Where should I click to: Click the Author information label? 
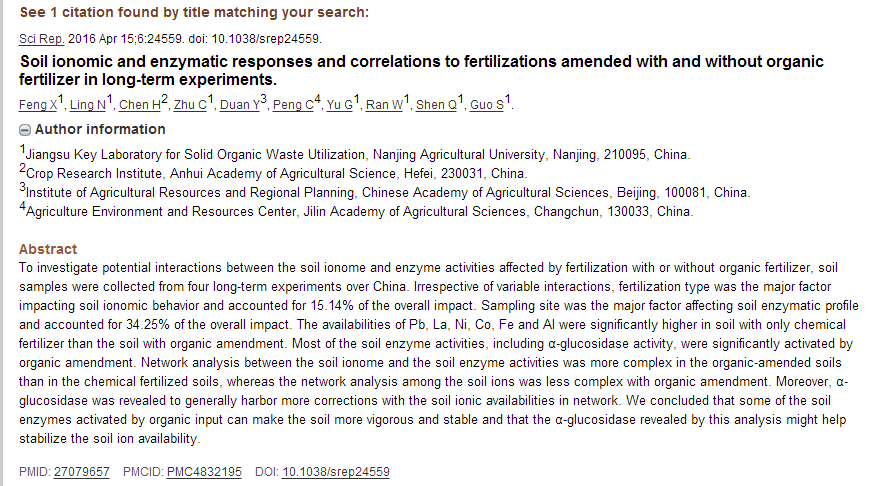click(100, 130)
